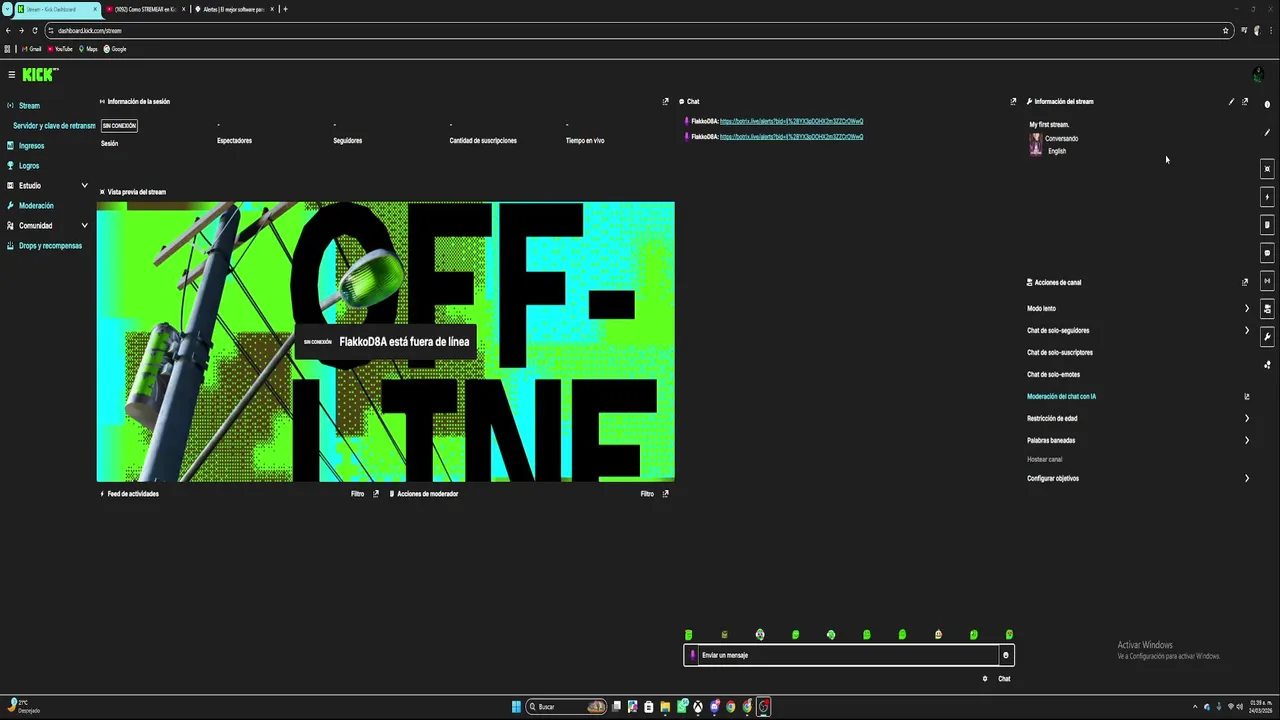
Task: Open Drops y recompensas in the sidebar
Action: pyautogui.click(x=50, y=245)
